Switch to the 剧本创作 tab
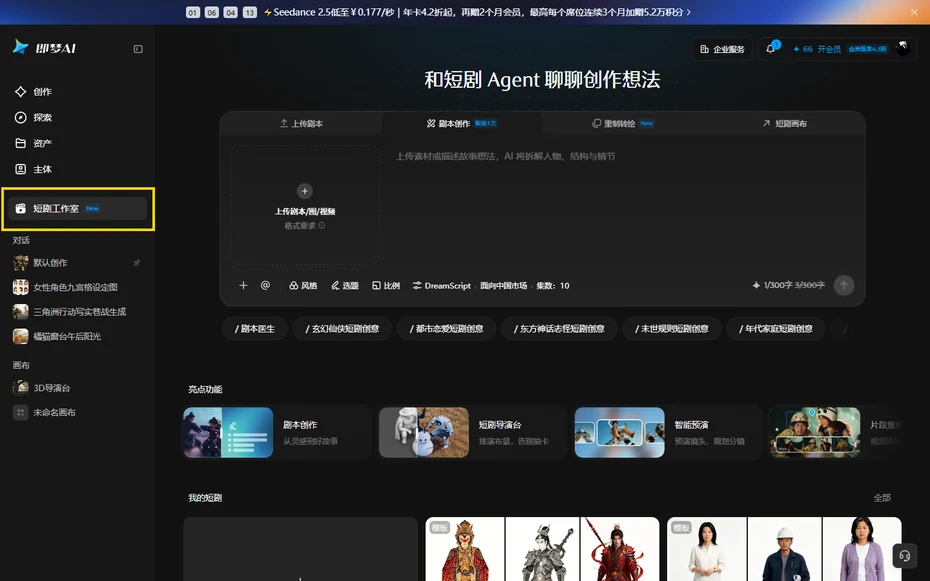The width and height of the screenshot is (930, 581). coord(462,123)
